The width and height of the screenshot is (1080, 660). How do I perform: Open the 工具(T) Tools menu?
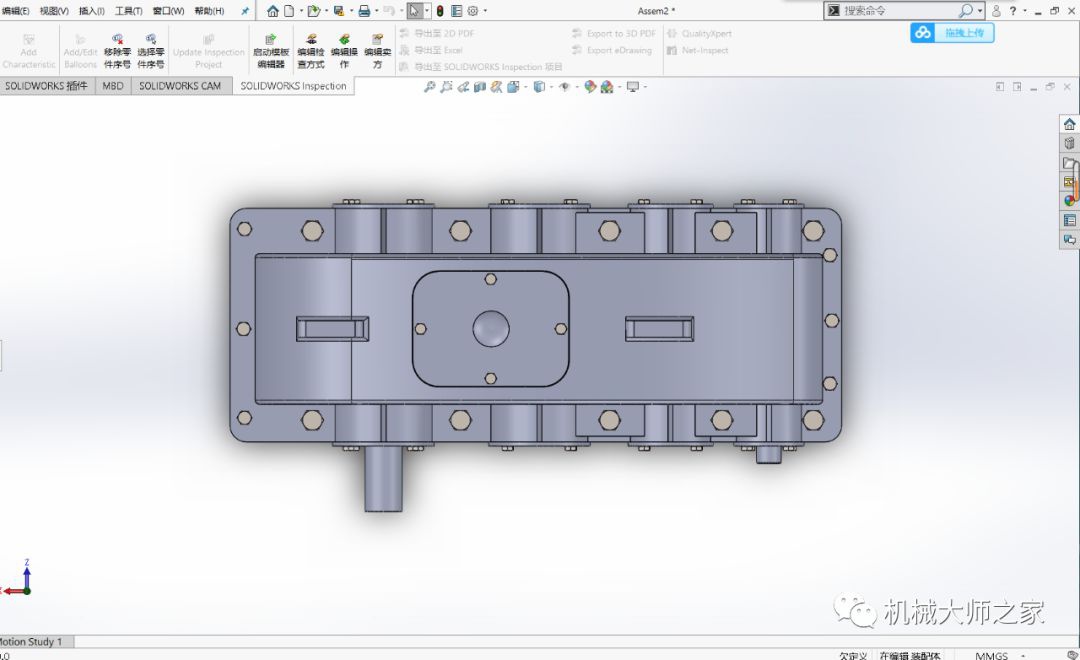(x=128, y=11)
